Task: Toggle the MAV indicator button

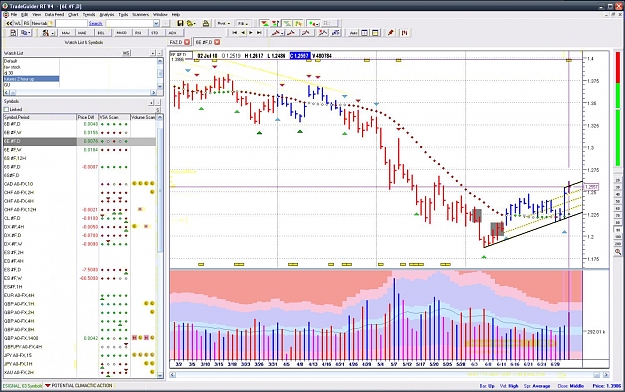Action: tap(65, 33)
